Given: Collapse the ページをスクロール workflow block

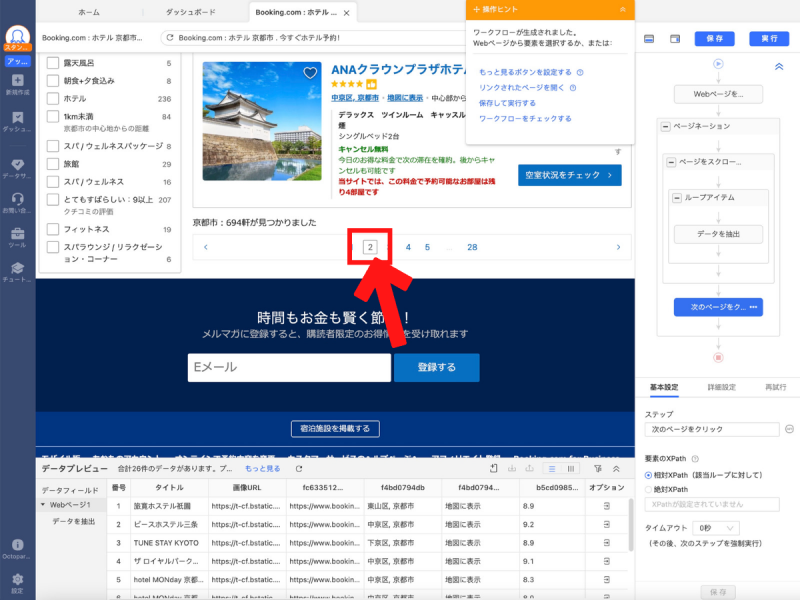Looking at the screenshot, I should click(x=671, y=162).
